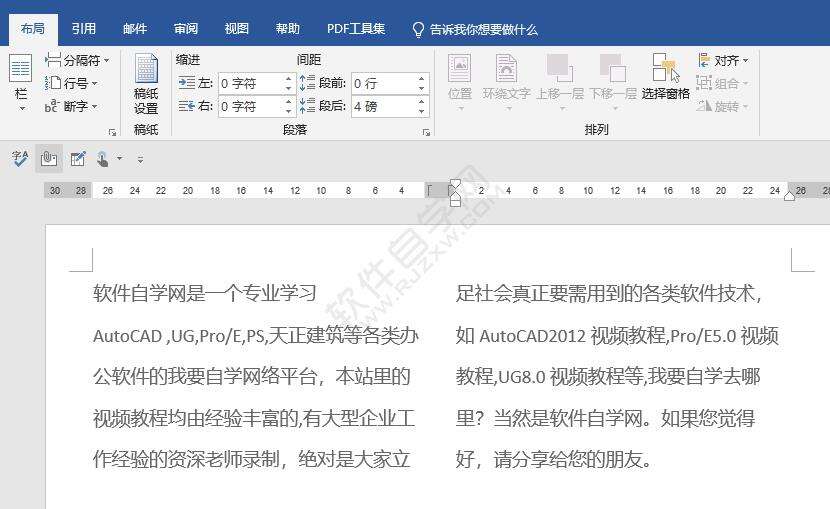Click the line 里？当然是软件自学网
Image resolution: width=830 pixels, height=509 pixels.
pos(606,419)
